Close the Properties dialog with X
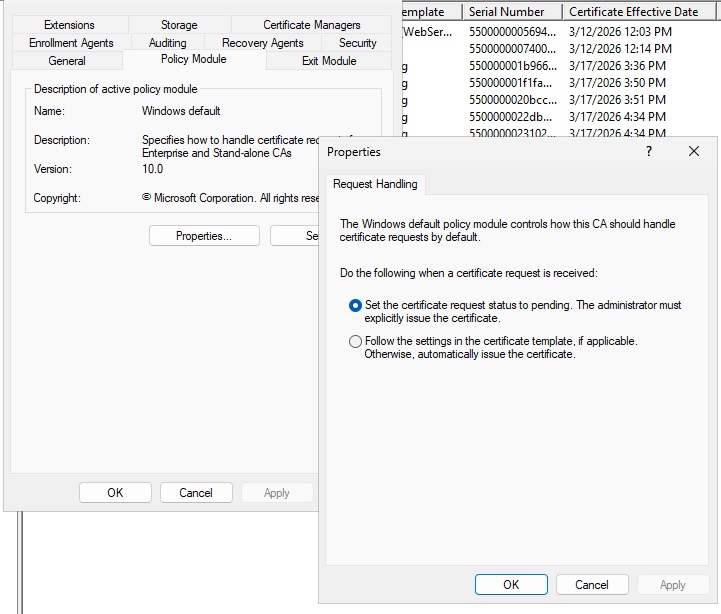The width and height of the screenshot is (721, 614). point(694,152)
